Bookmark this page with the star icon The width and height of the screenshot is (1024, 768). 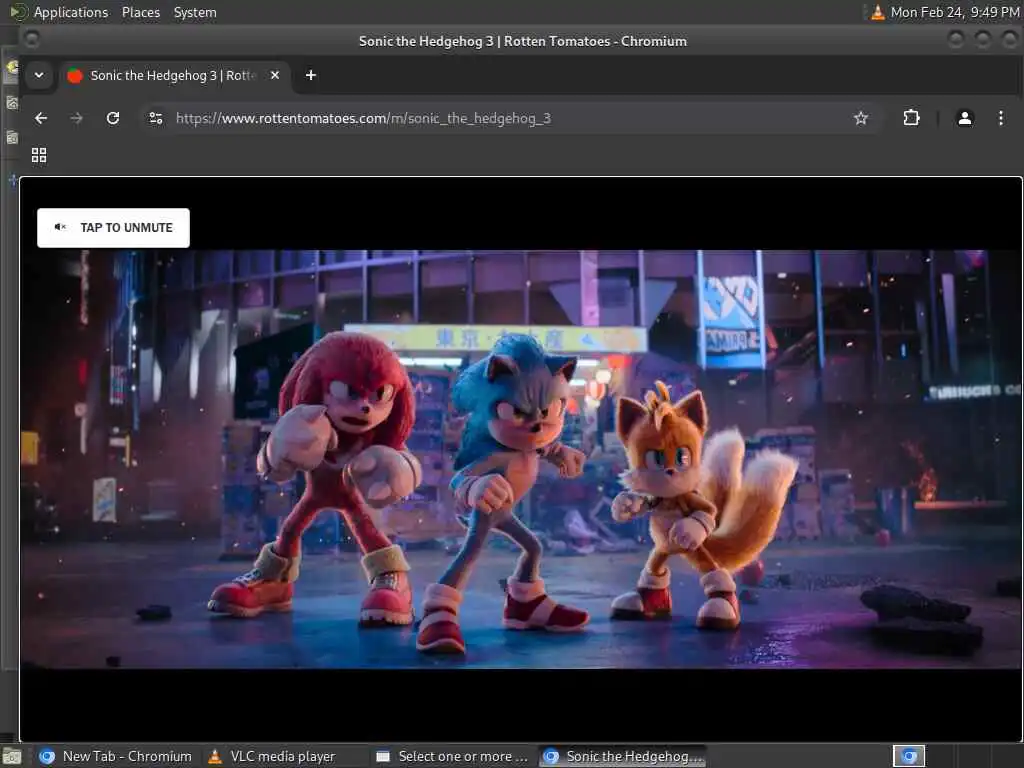861,118
